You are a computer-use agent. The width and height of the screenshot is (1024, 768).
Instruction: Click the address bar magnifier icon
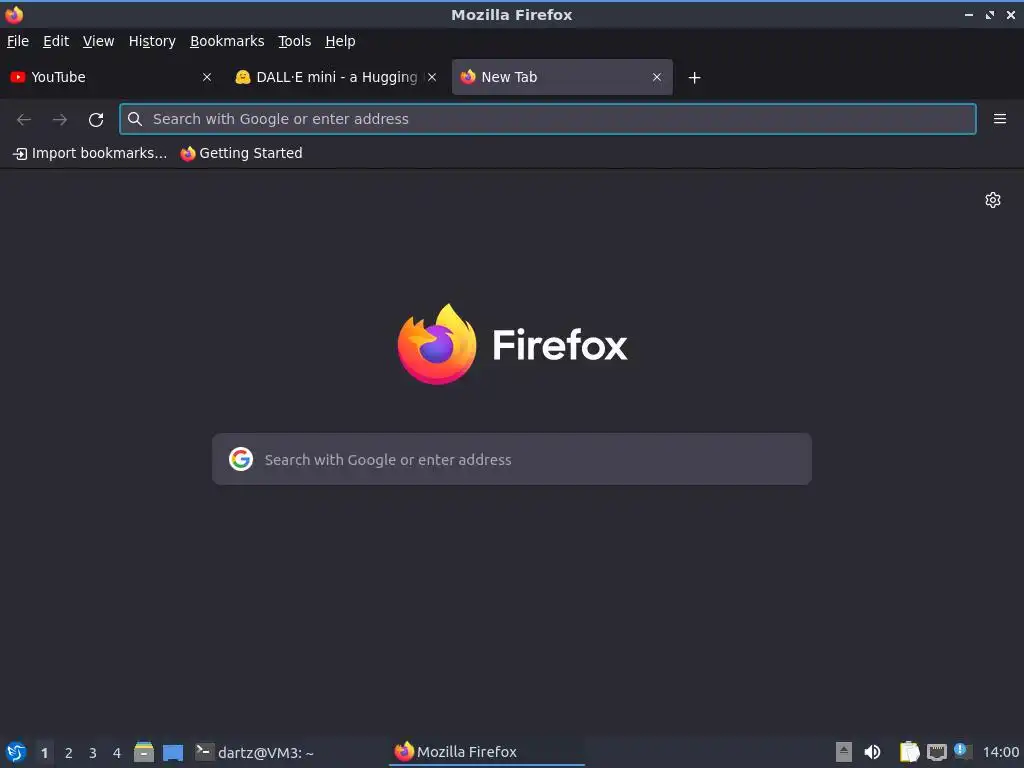click(x=135, y=119)
